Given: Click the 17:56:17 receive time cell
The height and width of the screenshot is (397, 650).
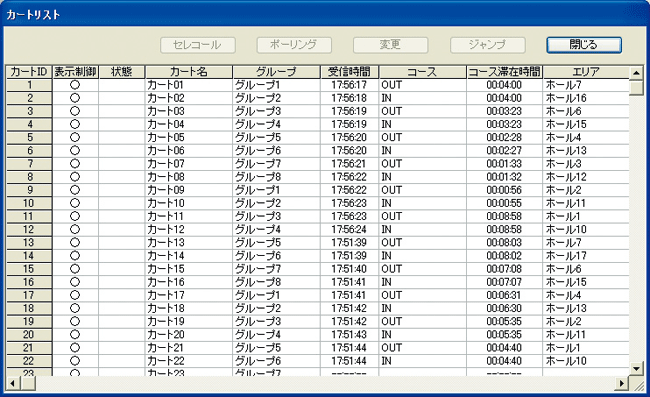Looking at the screenshot, I should 349,85.
